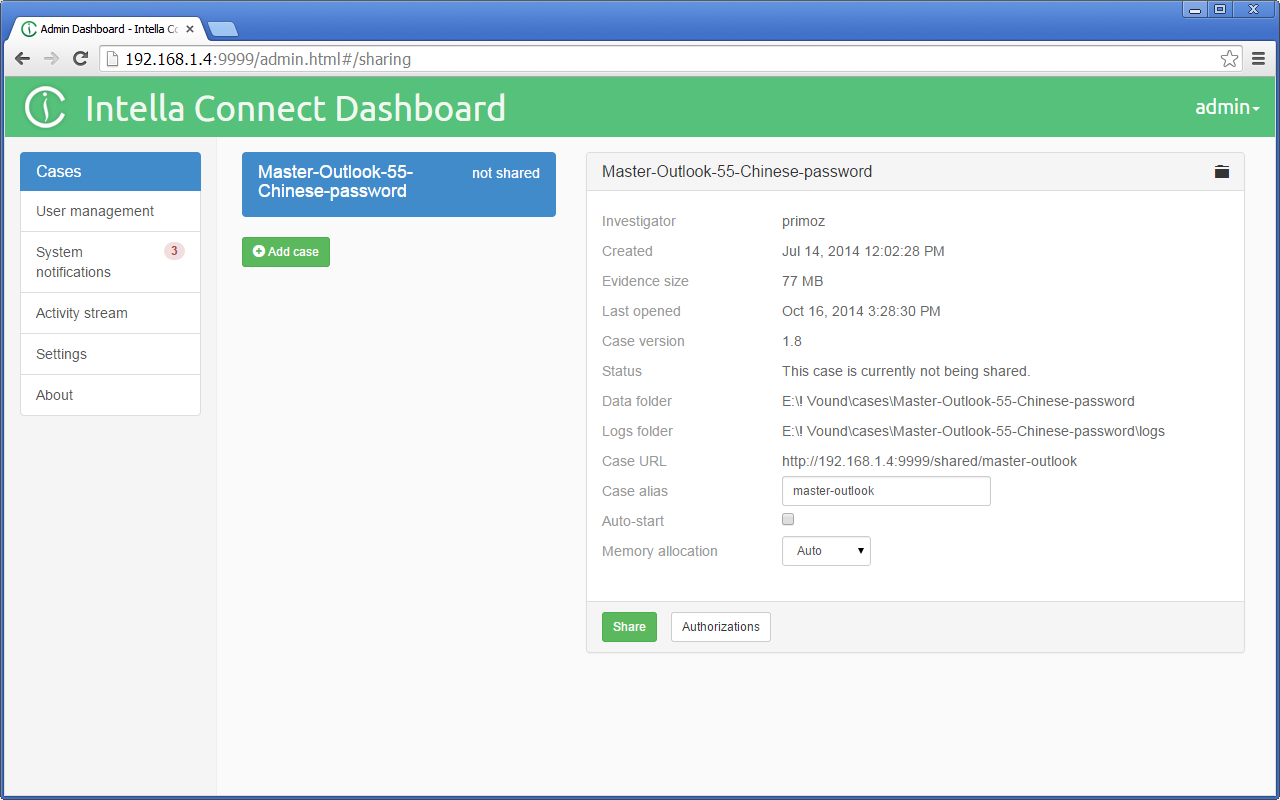
Task: Click the browser forward arrow
Action: 50,58
